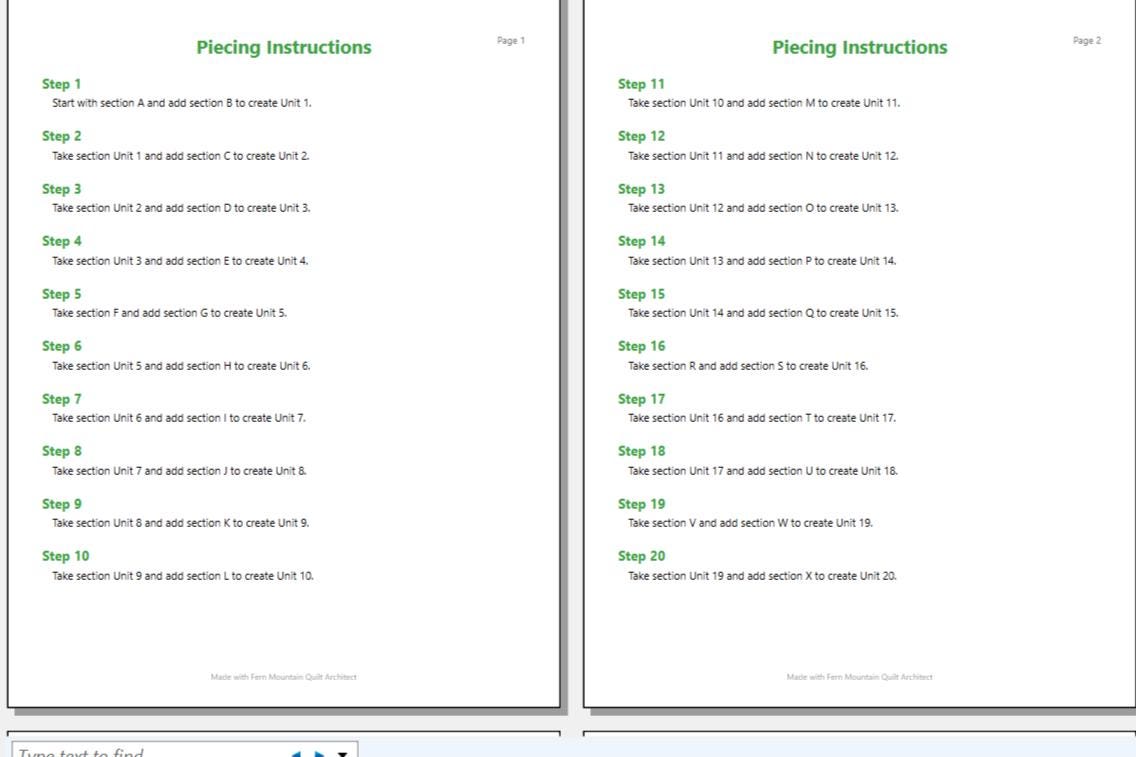Click the line ending 'to create Unit 8.'

coord(179,471)
